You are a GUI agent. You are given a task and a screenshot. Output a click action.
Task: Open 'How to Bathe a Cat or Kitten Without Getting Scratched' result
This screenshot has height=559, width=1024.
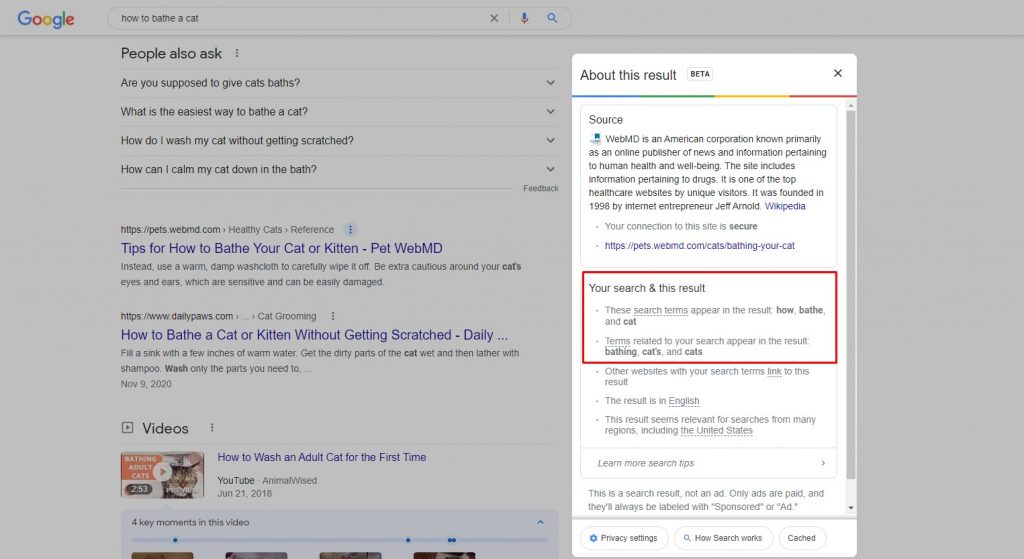314,335
